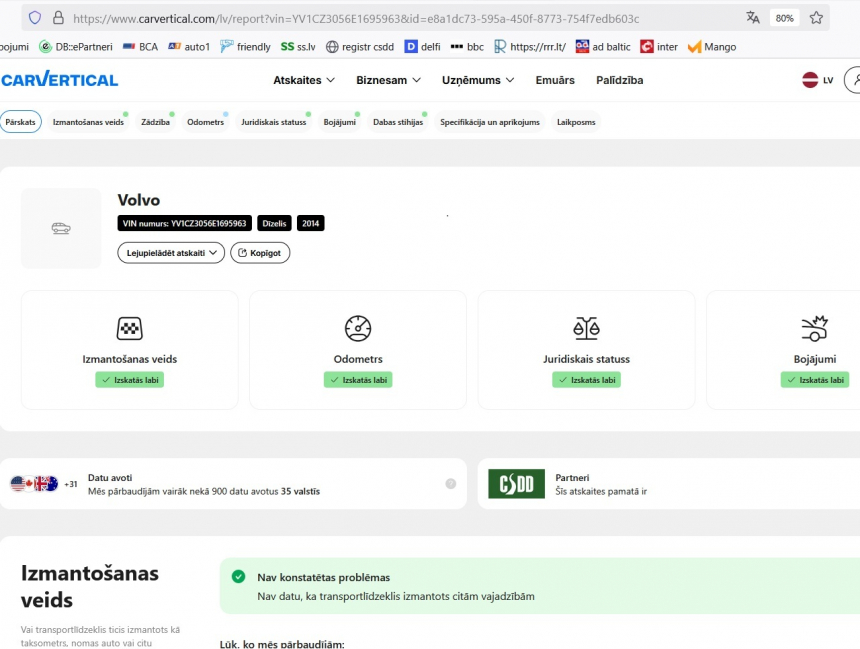
Task: Open the delfi bookmark
Action: coord(422,47)
